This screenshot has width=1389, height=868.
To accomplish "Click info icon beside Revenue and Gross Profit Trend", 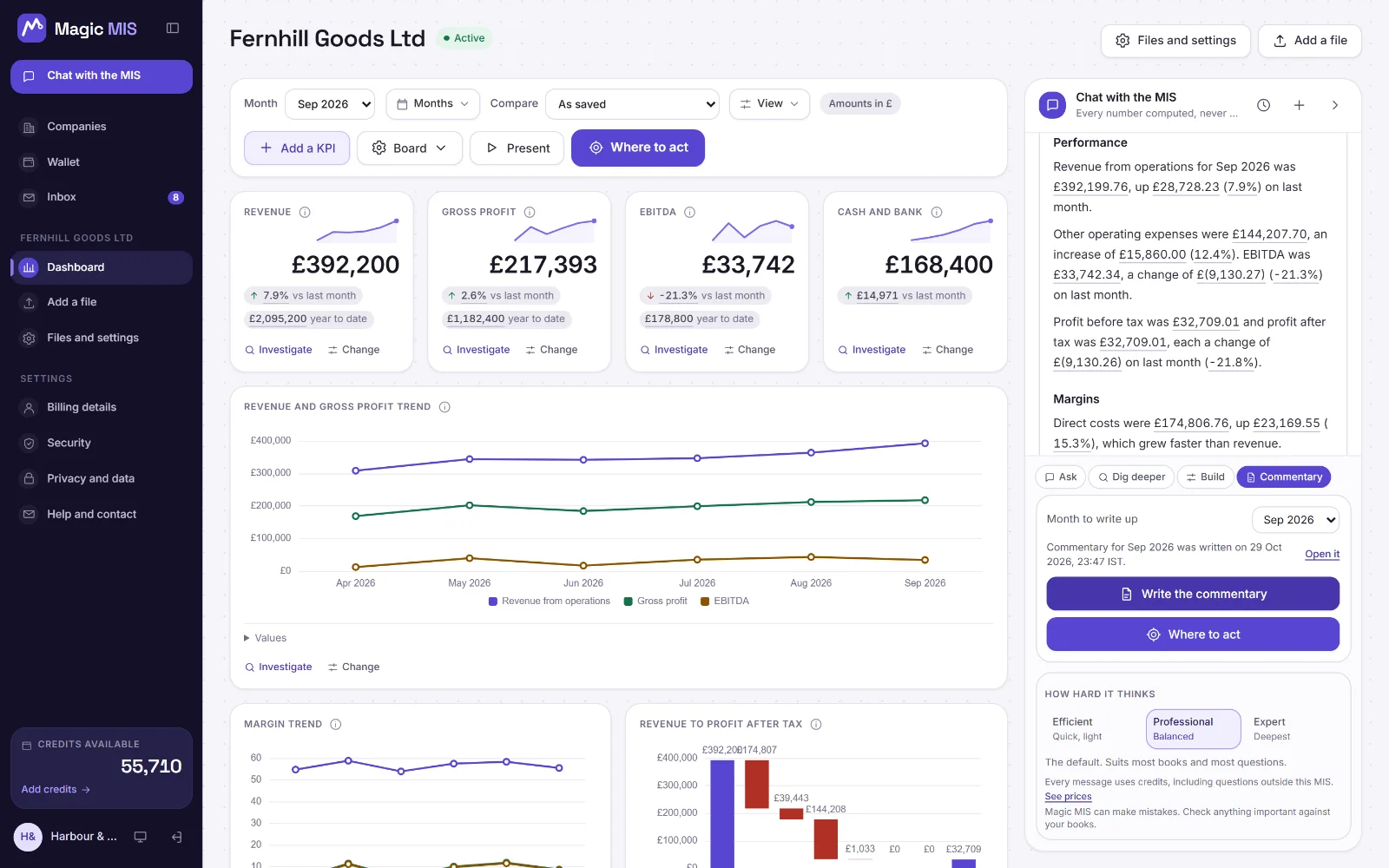I will coord(444,407).
